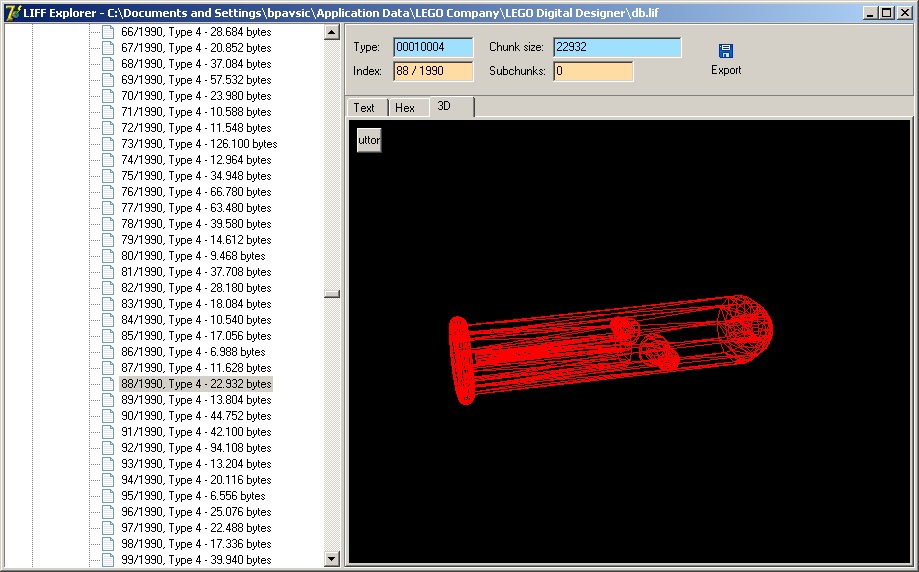
Task: Select tree row 87/1990, Type 4 - 11.628 bytes
Action: coord(196,367)
